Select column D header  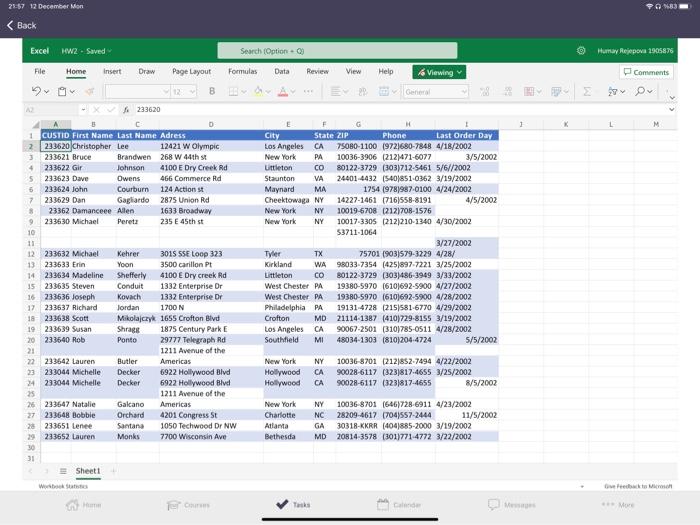tap(211, 125)
